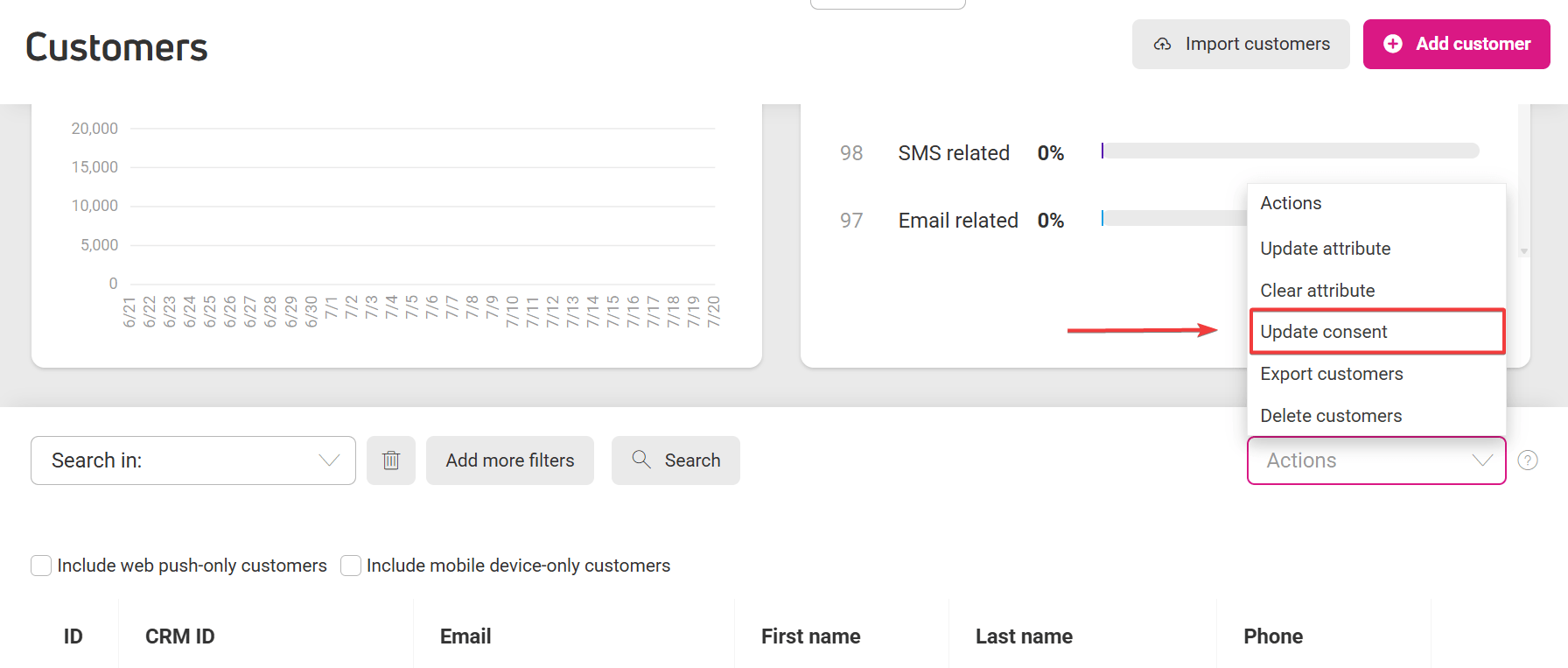
Task: Click the Import customers button
Action: tap(1241, 44)
